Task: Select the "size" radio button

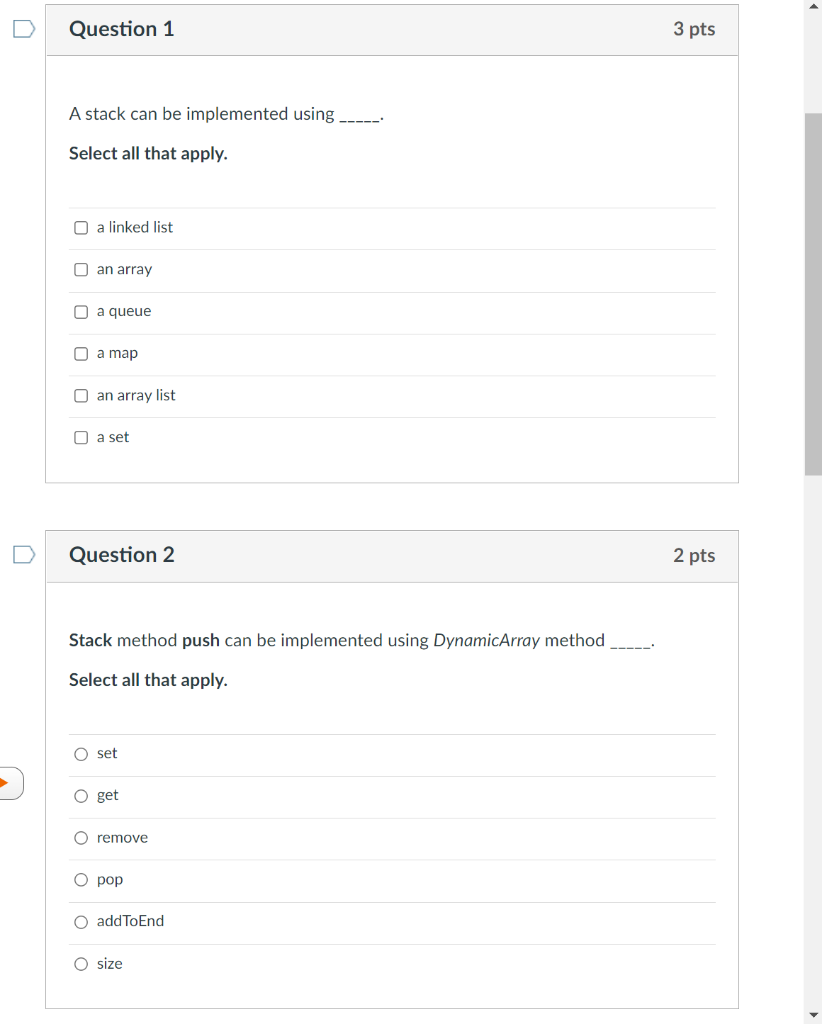Action: pos(81,964)
